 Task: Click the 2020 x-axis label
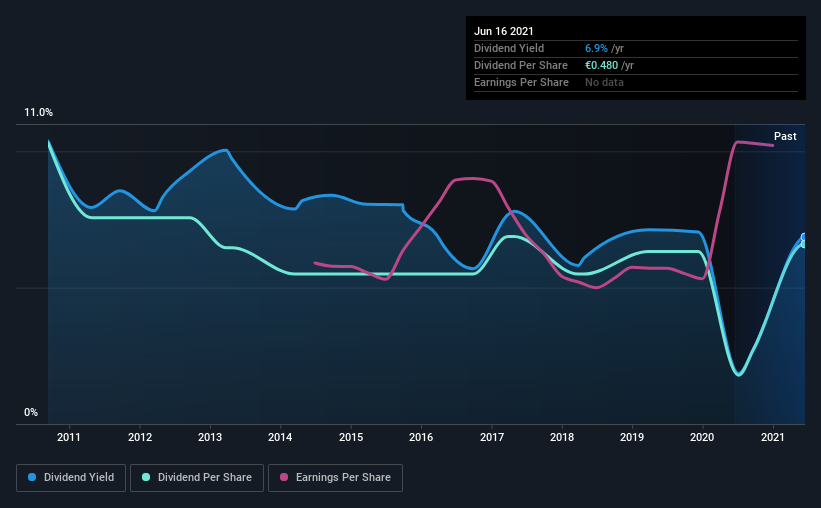click(x=702, y=437)
